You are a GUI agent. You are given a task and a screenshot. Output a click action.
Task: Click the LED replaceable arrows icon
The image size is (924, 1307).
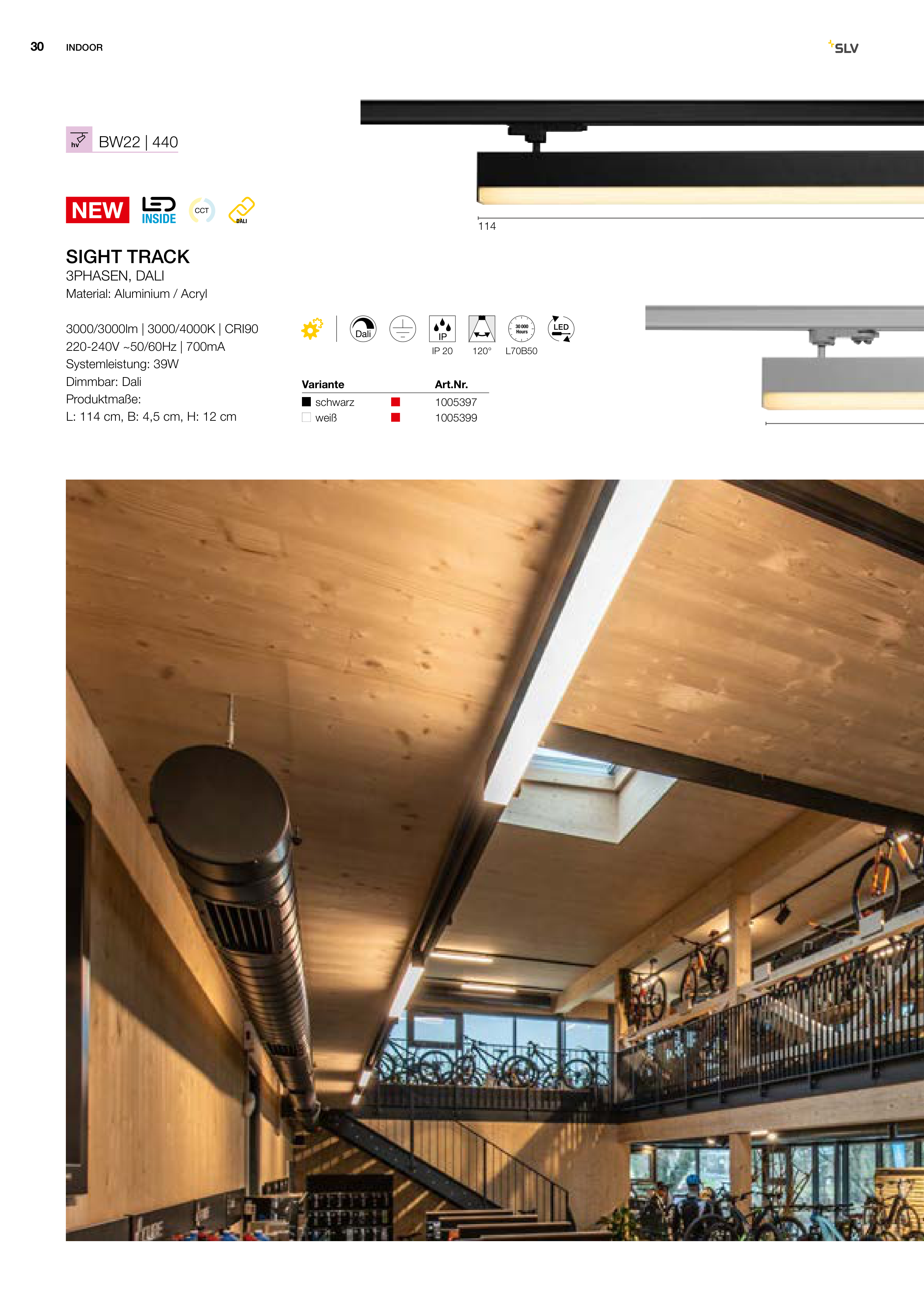point(561,329)
